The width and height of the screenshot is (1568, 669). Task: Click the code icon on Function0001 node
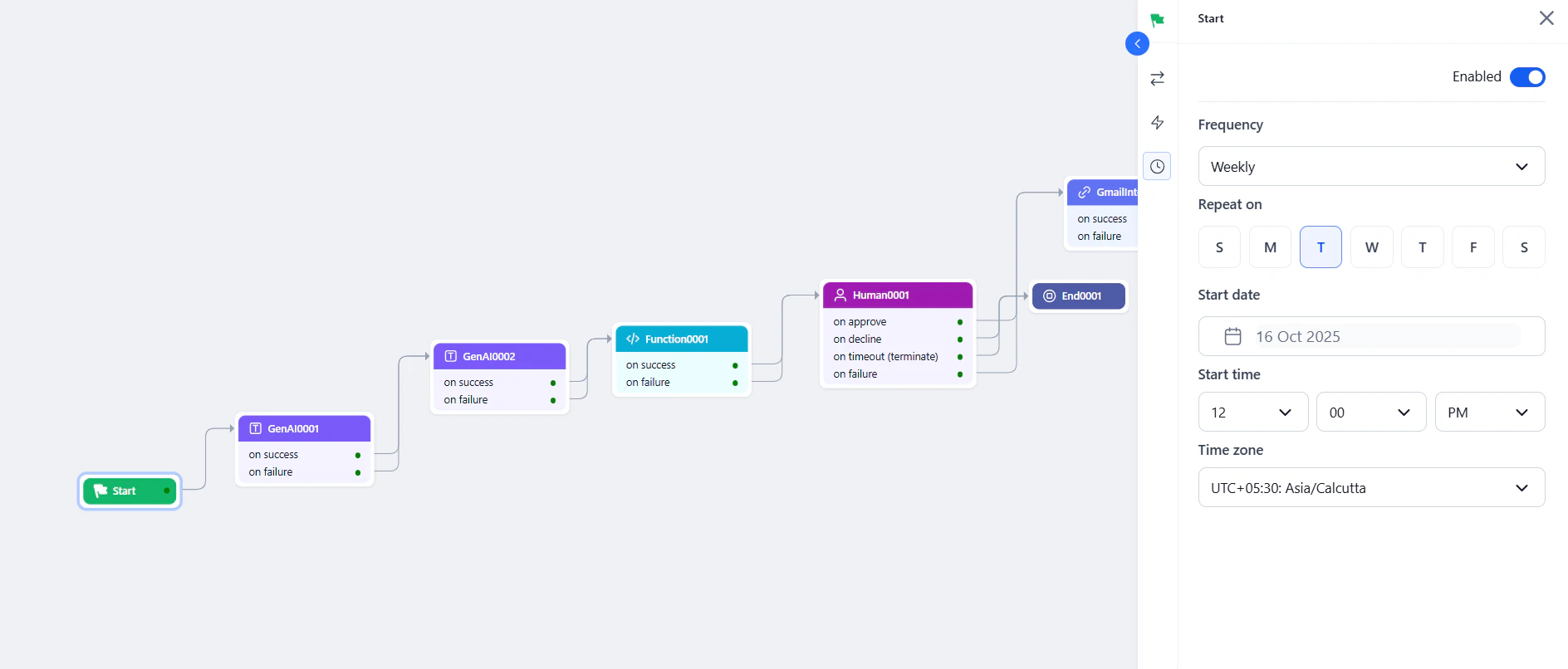pos(632,339)
